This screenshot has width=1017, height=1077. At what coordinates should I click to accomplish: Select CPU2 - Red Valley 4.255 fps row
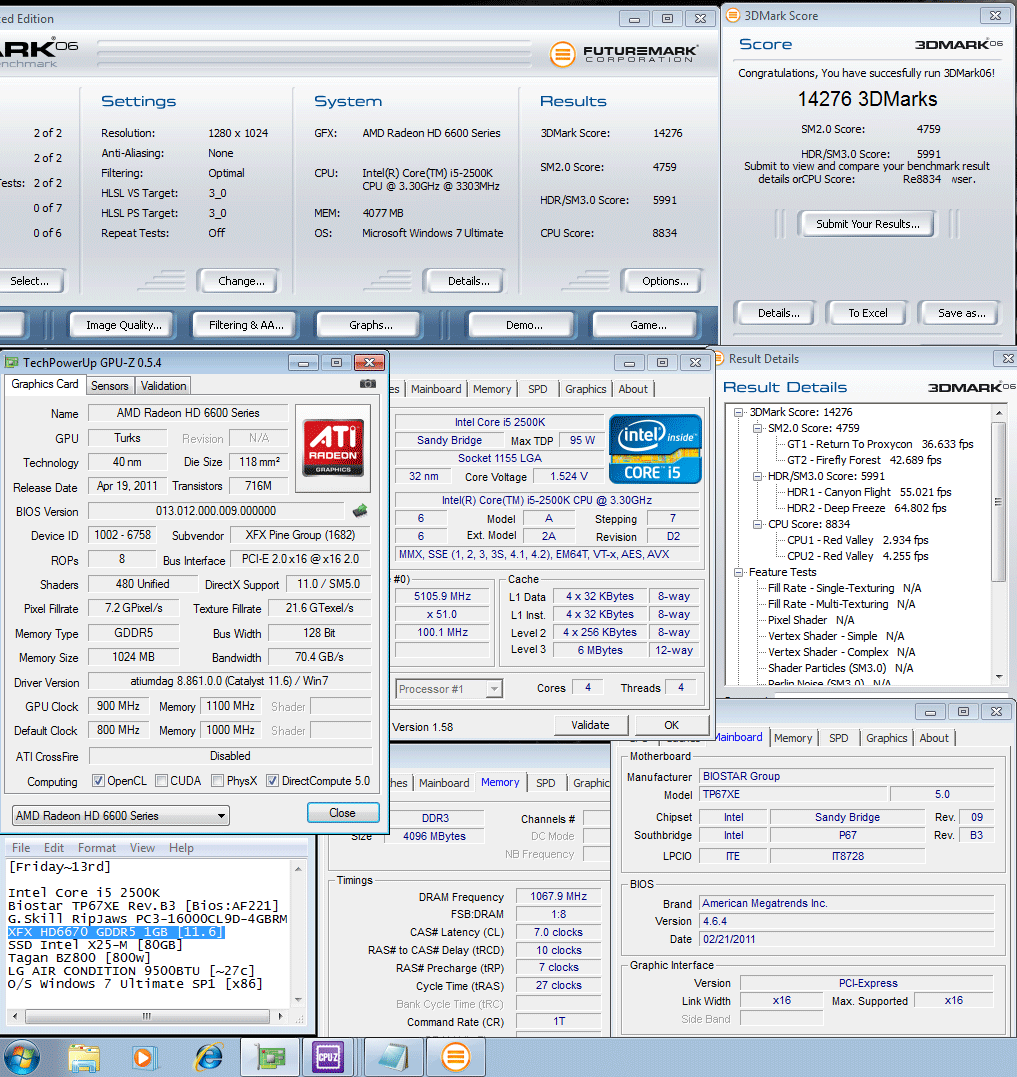pos(857,556)
